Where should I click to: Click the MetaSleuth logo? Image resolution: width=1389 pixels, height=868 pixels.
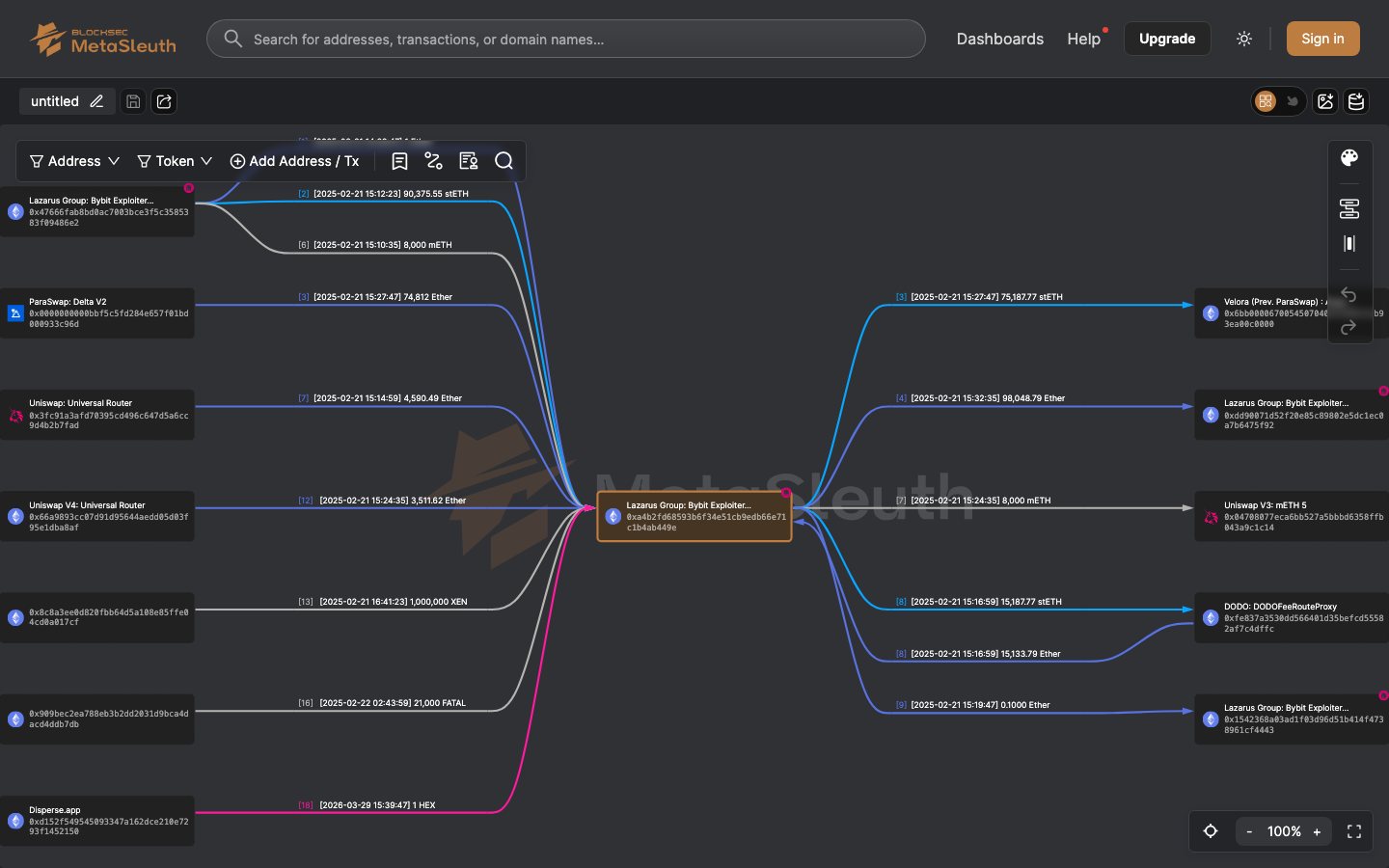[102, 39]
